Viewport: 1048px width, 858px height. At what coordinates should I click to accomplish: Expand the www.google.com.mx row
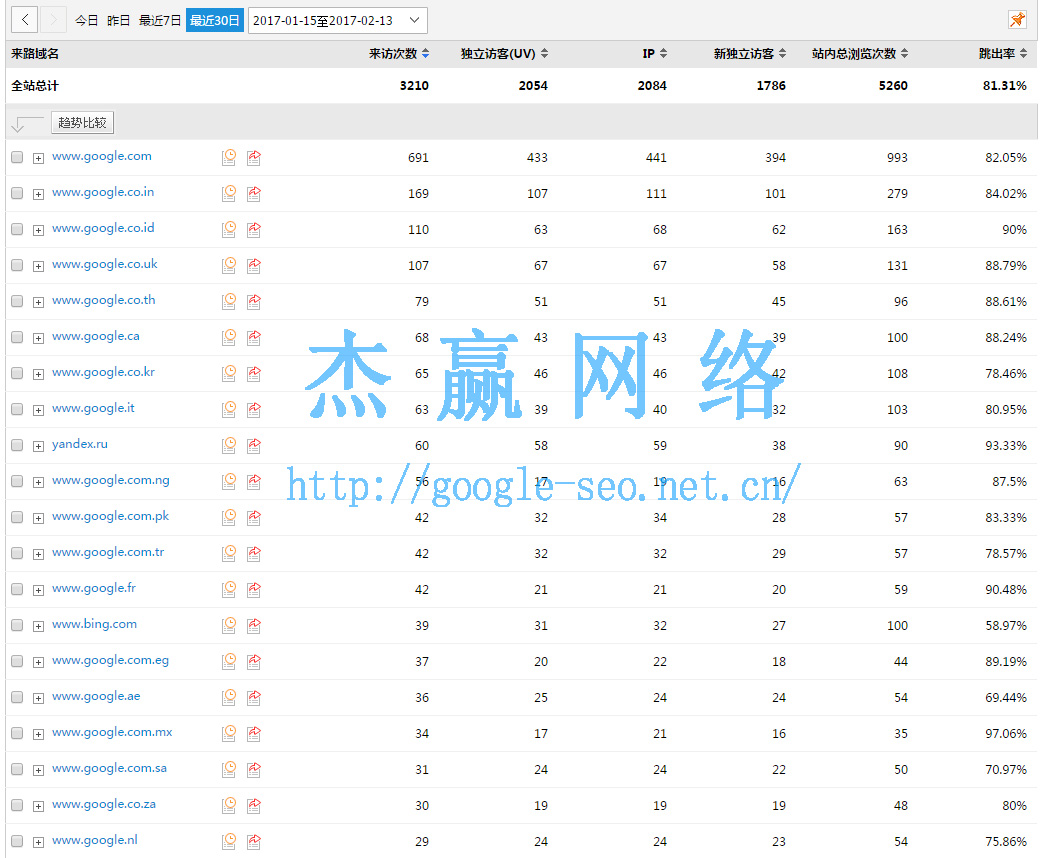point(38,735)
